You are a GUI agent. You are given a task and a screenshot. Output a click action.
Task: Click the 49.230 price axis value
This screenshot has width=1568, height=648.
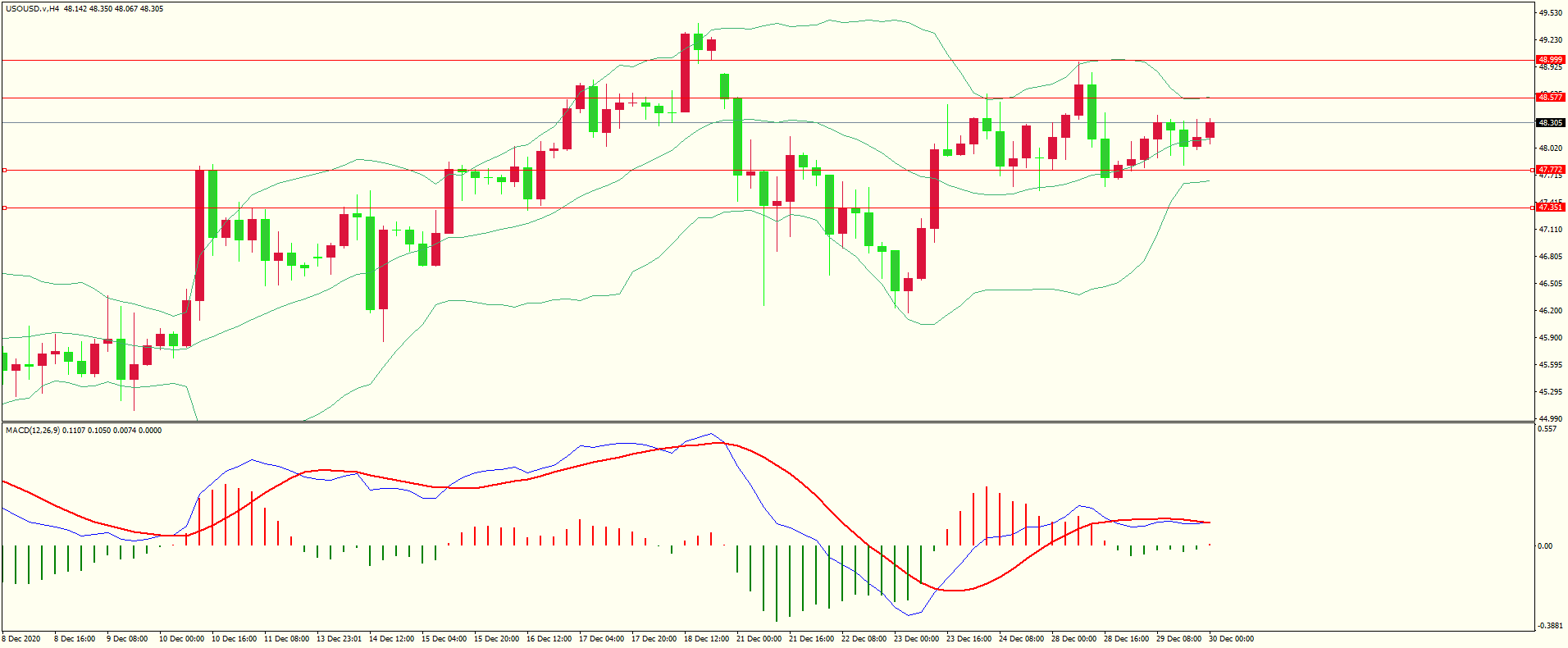coord(1550,40)
